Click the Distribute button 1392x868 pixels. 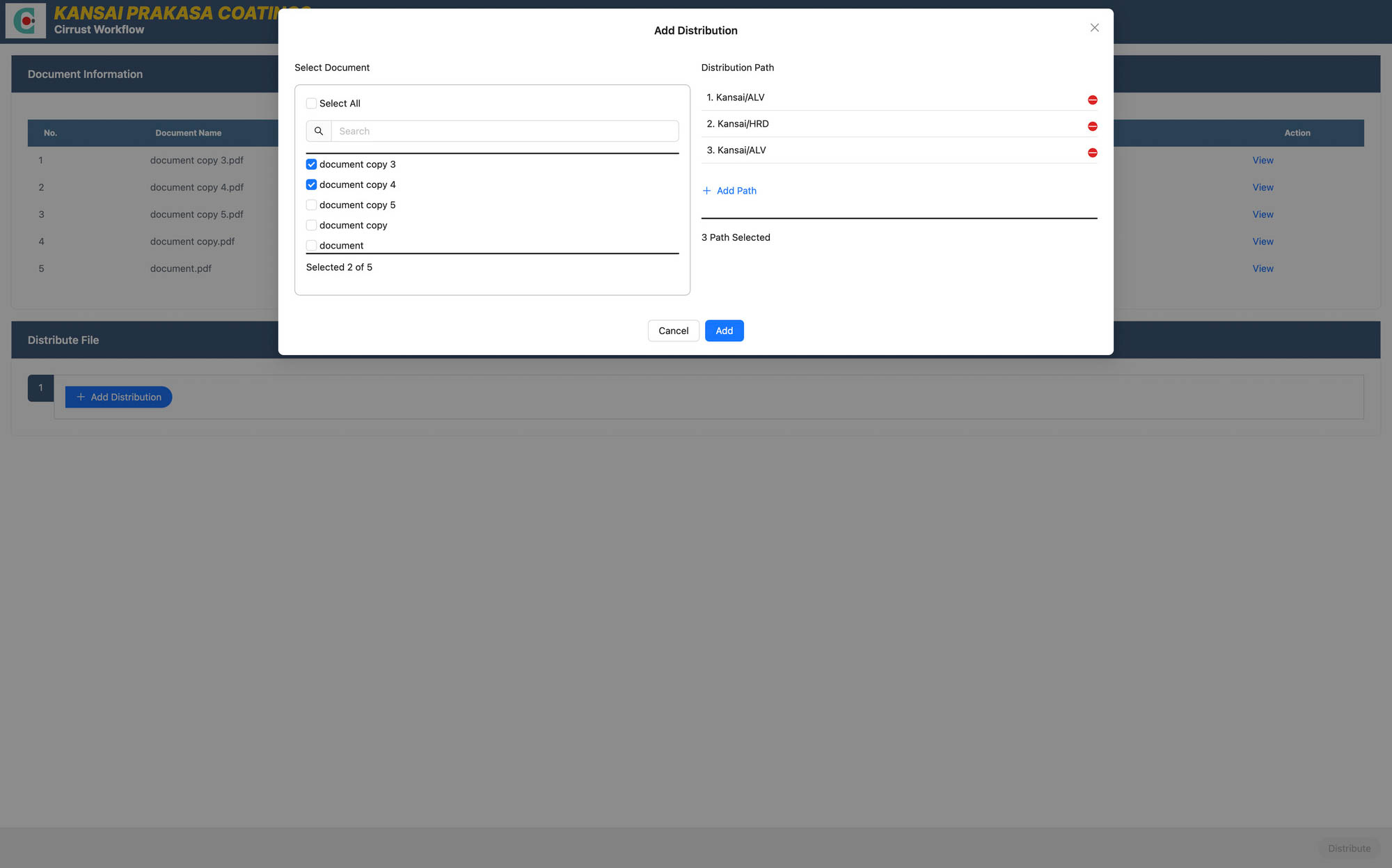point(1349,849)
